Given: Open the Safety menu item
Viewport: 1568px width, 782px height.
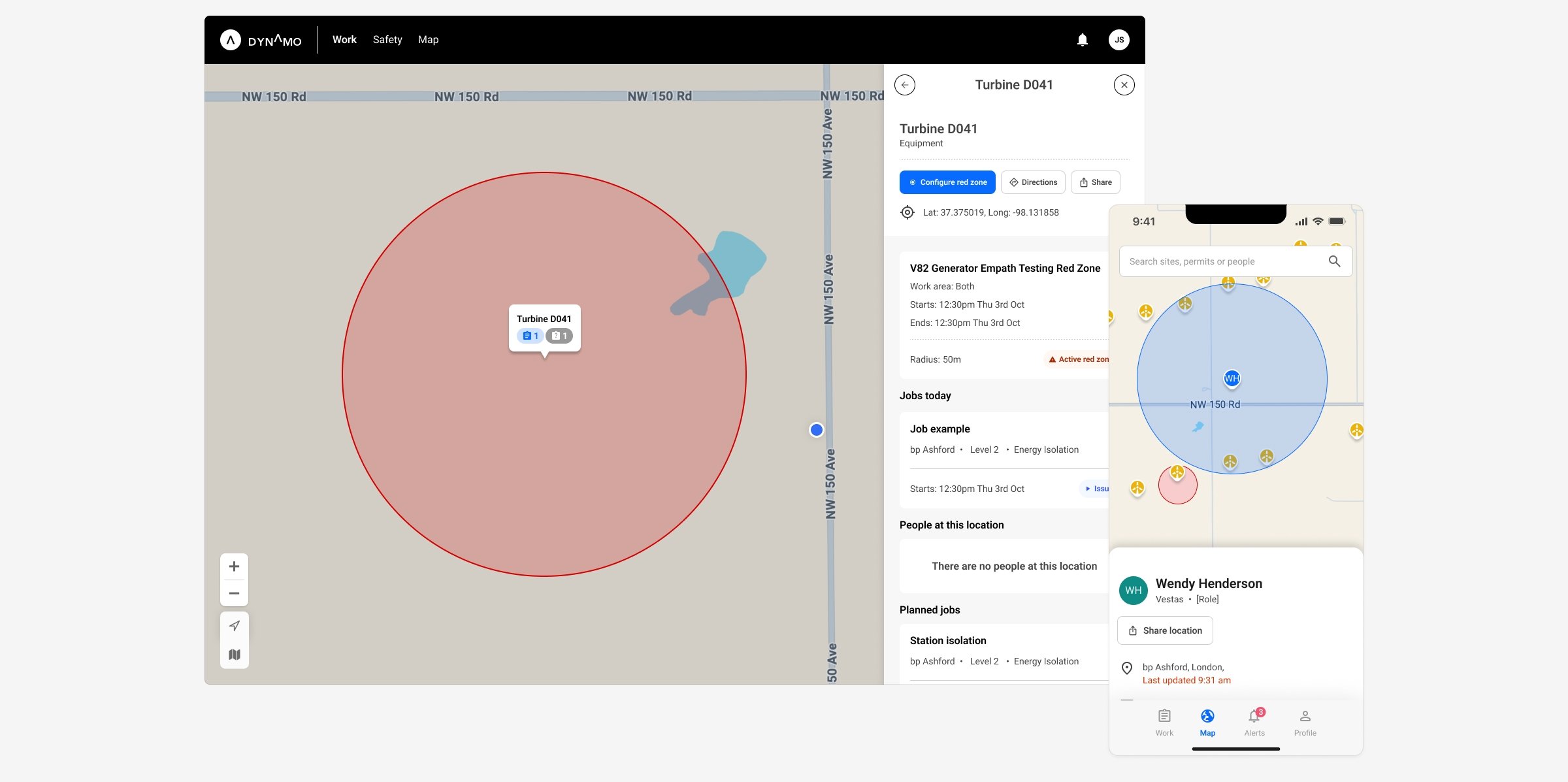Looking at the screenshot, I should tap(387, 39).
